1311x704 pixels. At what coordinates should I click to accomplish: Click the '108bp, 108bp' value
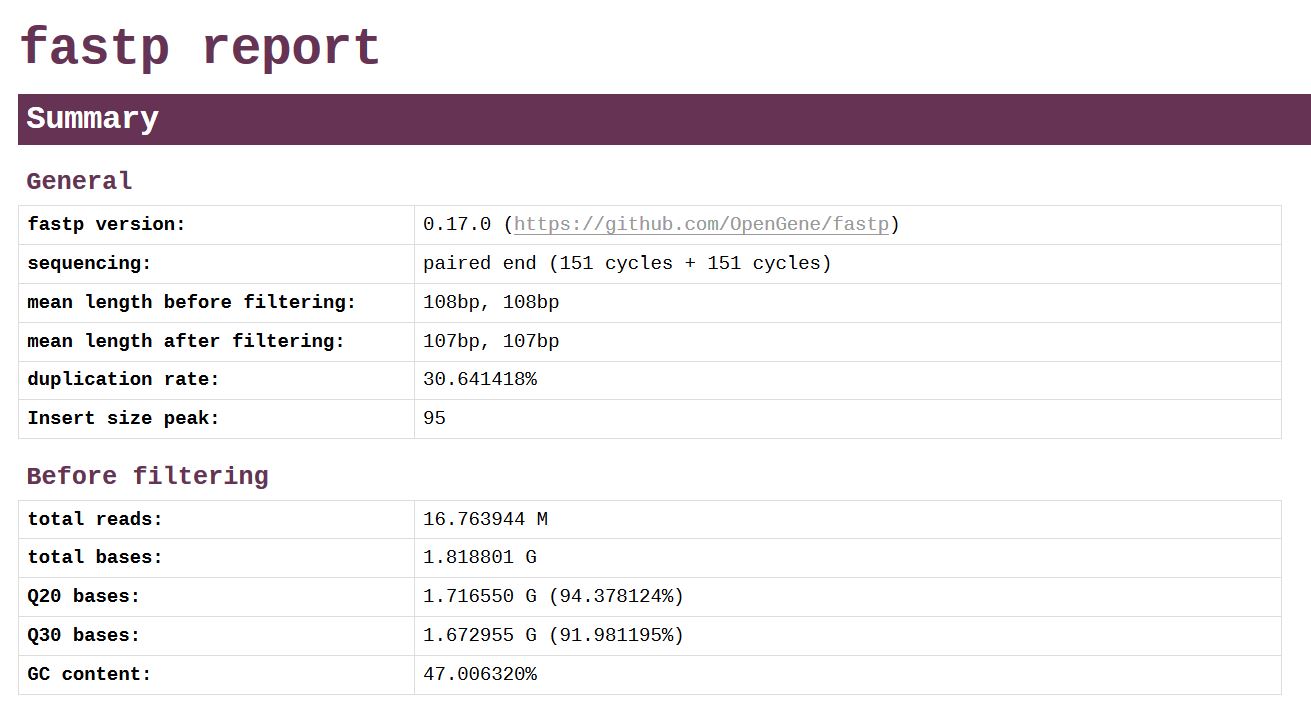point(491,302)
